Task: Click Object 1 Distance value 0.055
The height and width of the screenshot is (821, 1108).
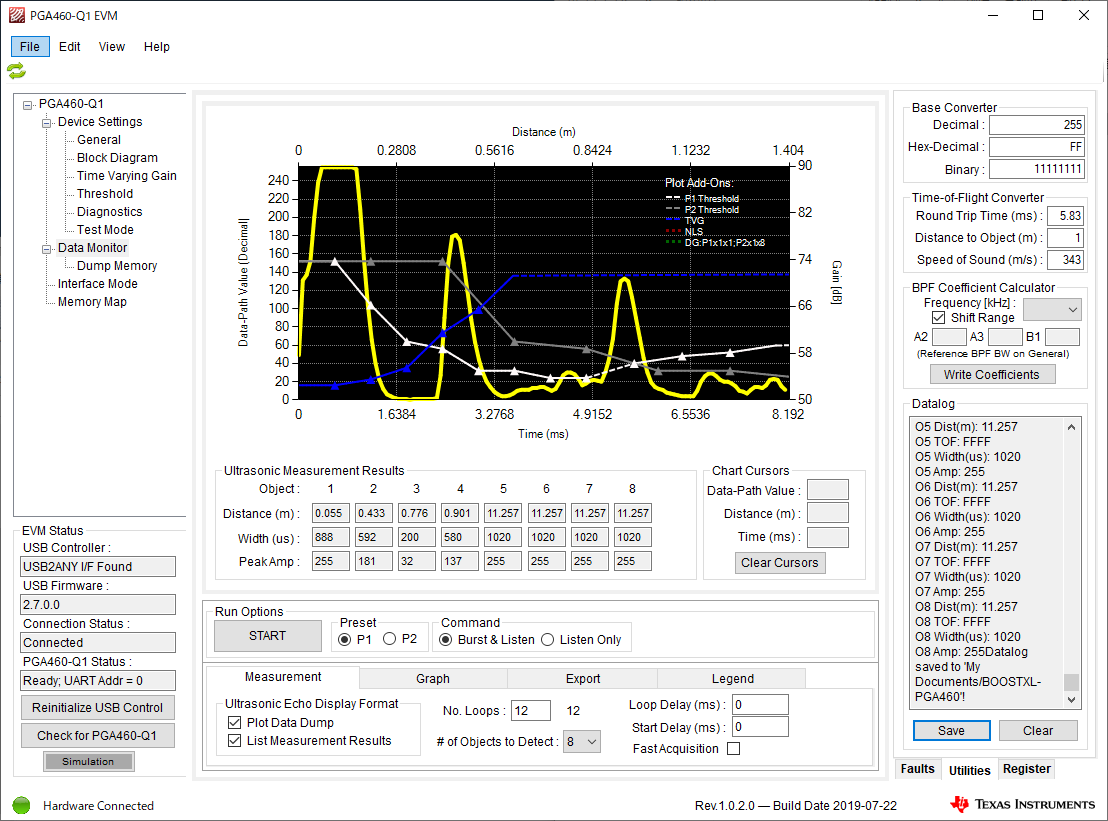Action: [x=331, y=514]
